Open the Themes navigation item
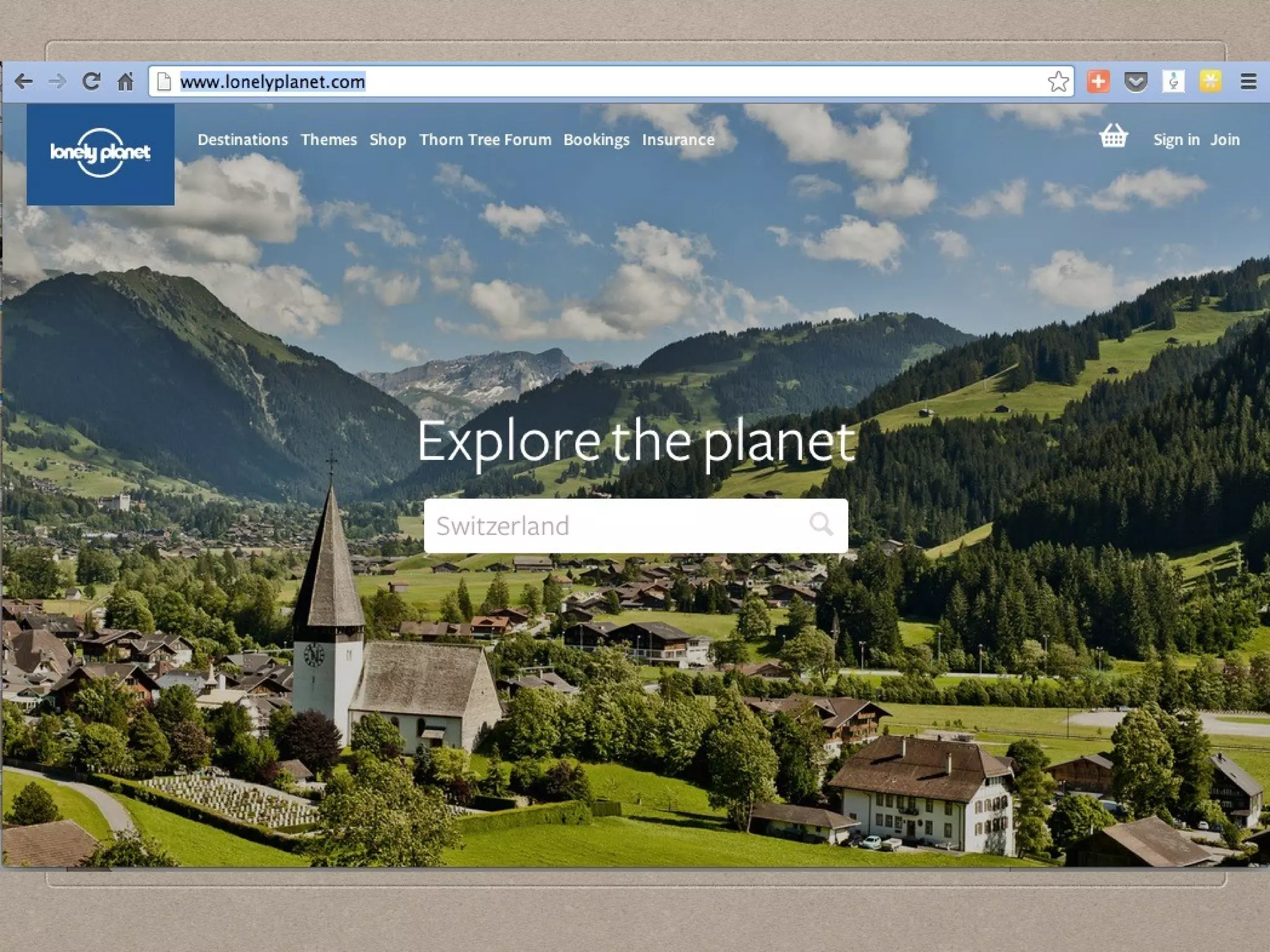The image size is (1270, 952). click(329, 140)
